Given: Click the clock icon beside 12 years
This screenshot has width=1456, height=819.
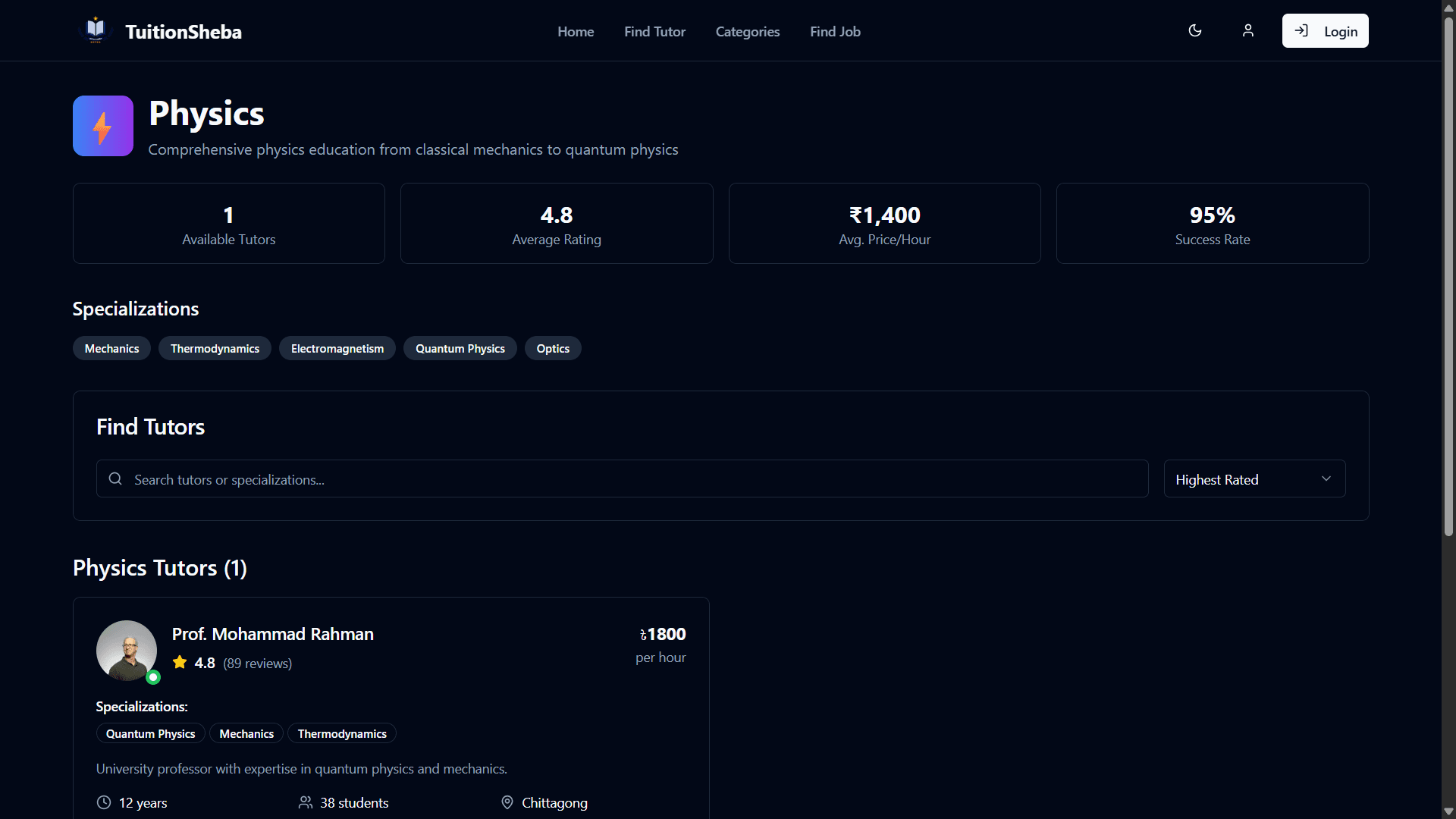Looking at the screenshot, I should (104, 802).
